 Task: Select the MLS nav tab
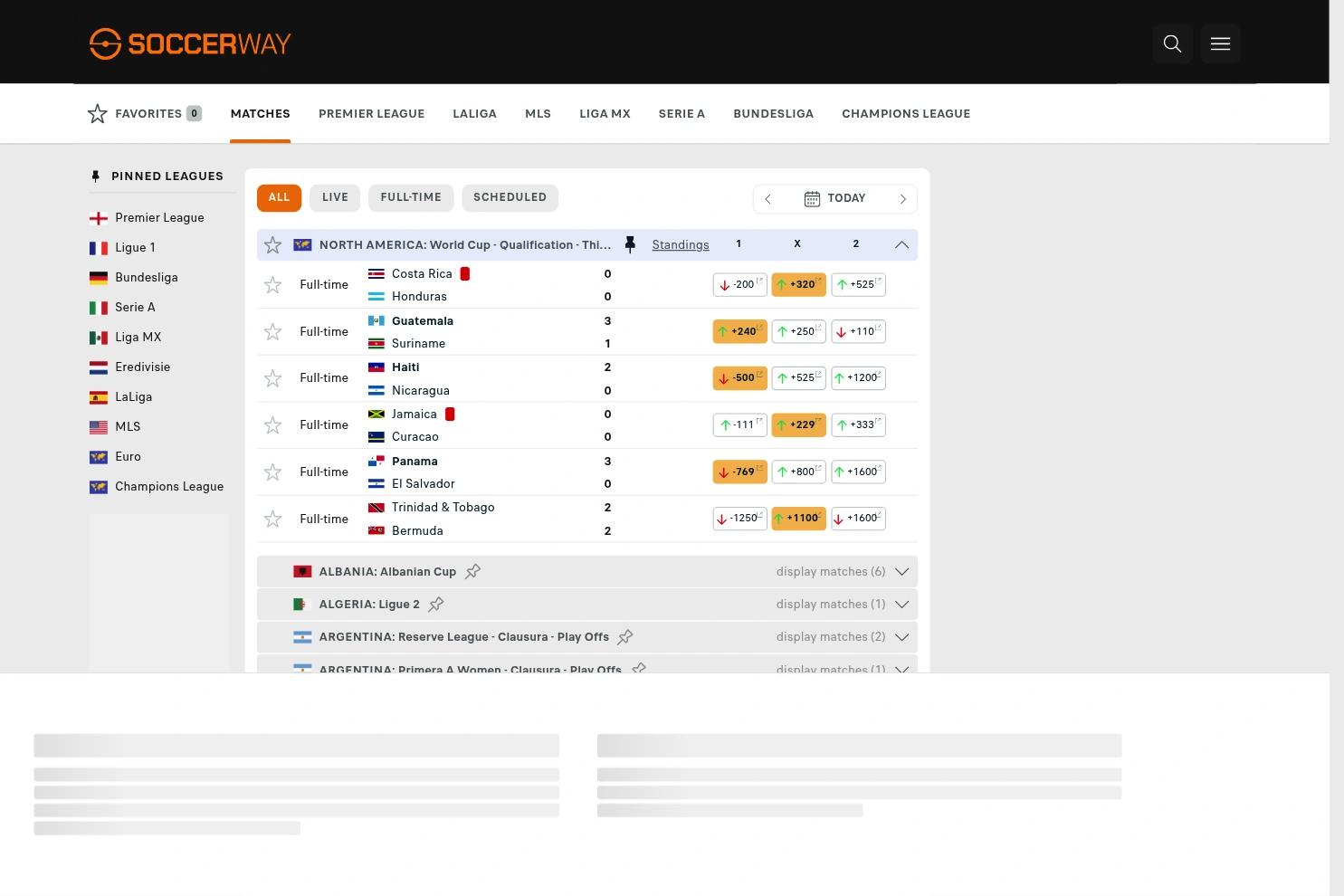pos(538,113)
